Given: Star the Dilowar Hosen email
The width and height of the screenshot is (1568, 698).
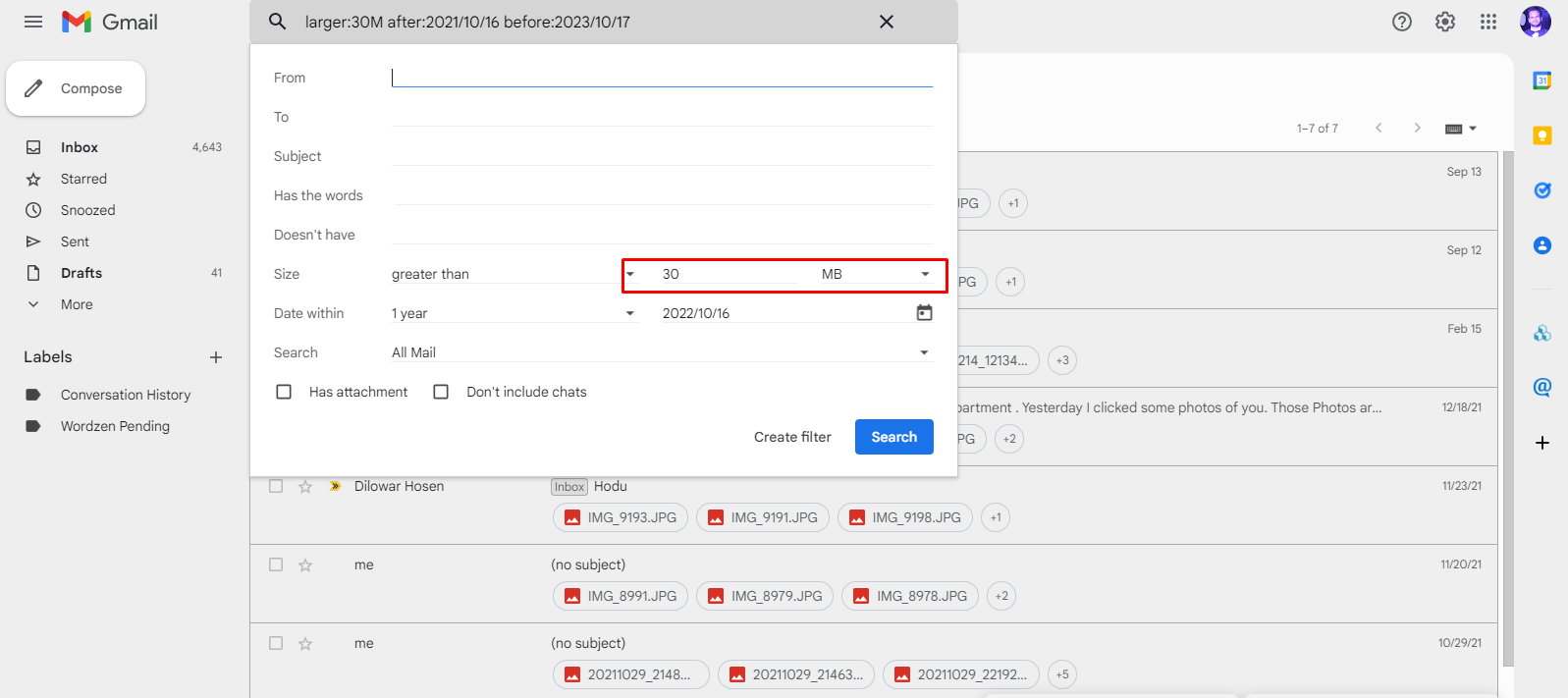Looking at the screenshot, I should pyautogui.click(x=305, y=486).
